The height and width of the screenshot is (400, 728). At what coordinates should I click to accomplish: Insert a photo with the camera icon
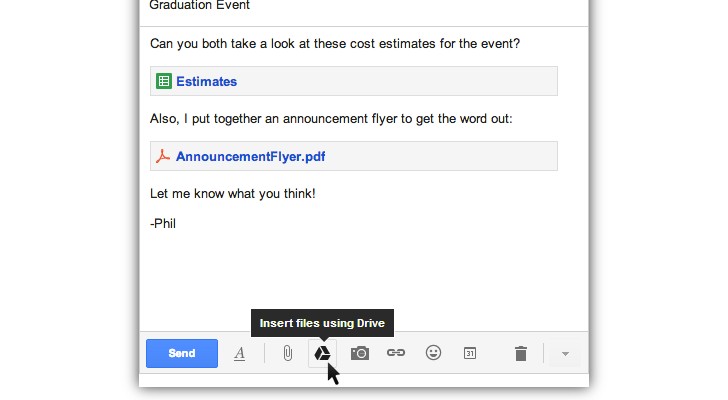360,353
